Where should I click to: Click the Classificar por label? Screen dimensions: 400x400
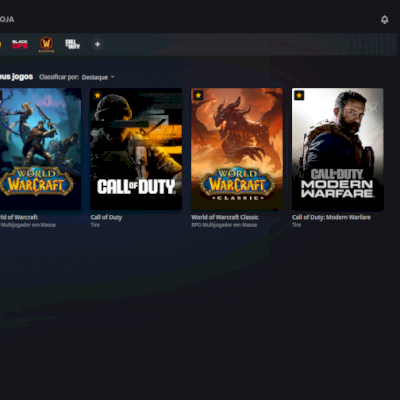59,77
